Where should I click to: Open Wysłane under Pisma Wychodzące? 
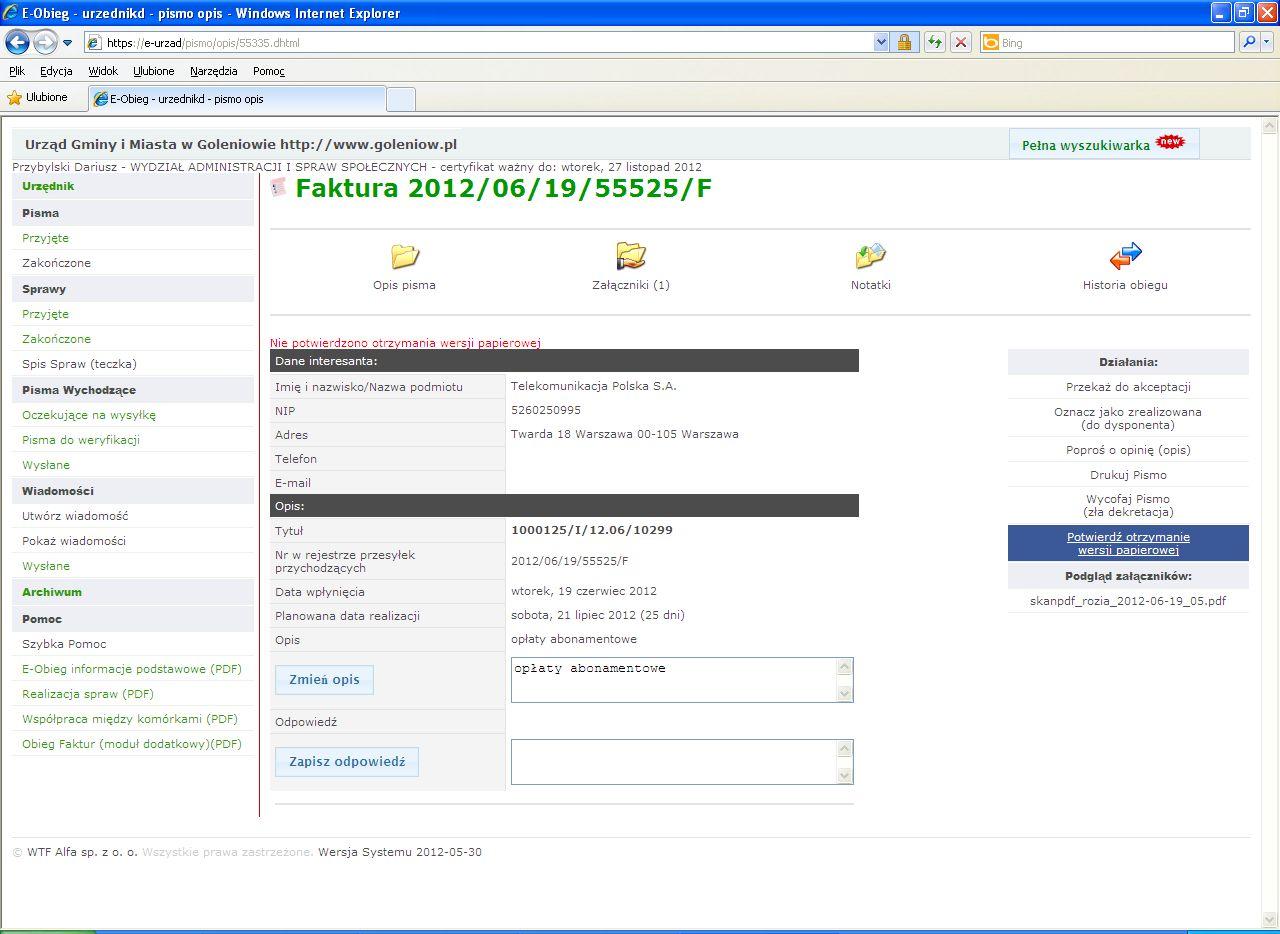coord(46,465)
